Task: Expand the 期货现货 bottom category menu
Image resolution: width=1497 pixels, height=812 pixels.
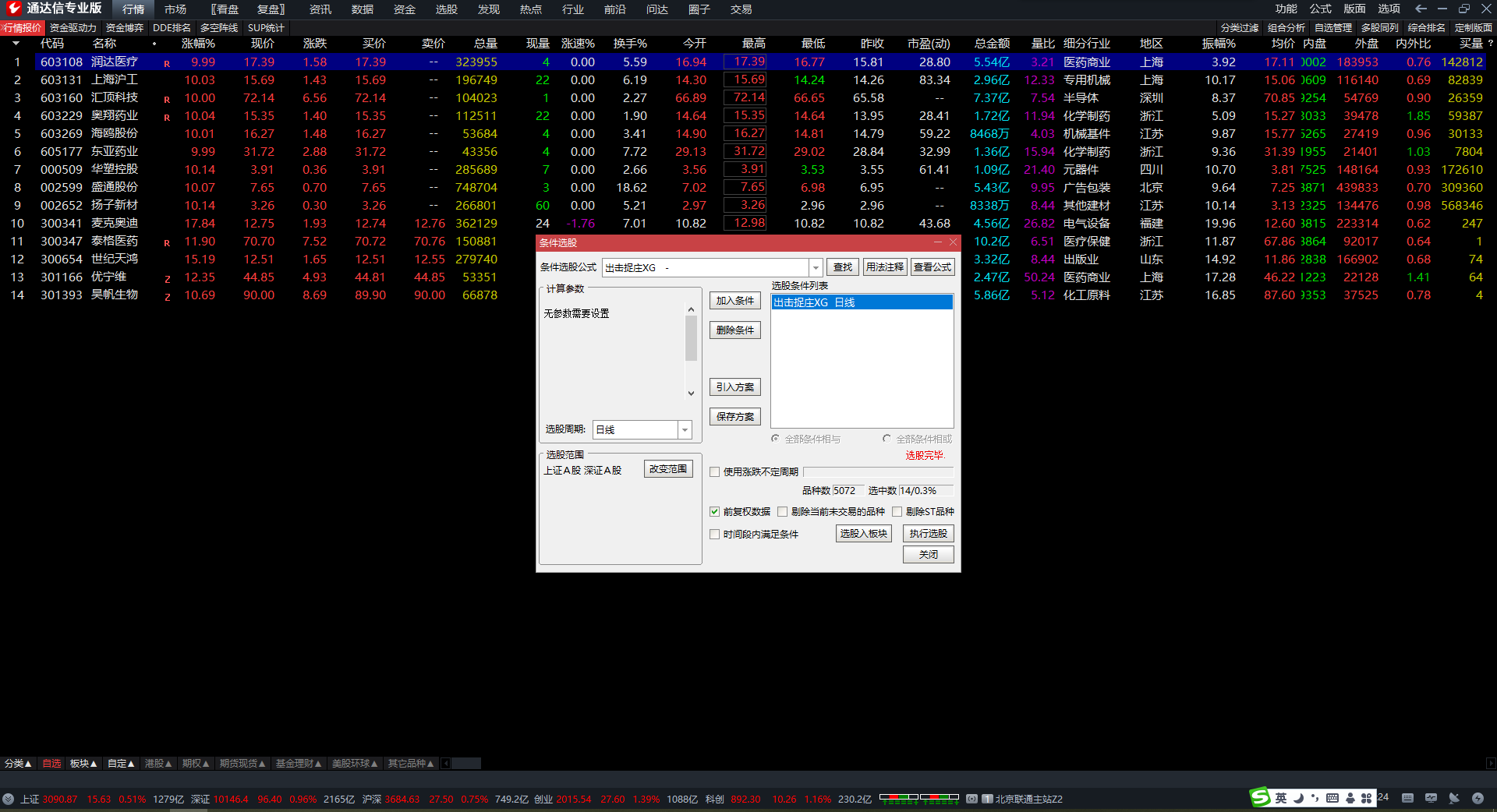Action: click(x=242, y=764)
